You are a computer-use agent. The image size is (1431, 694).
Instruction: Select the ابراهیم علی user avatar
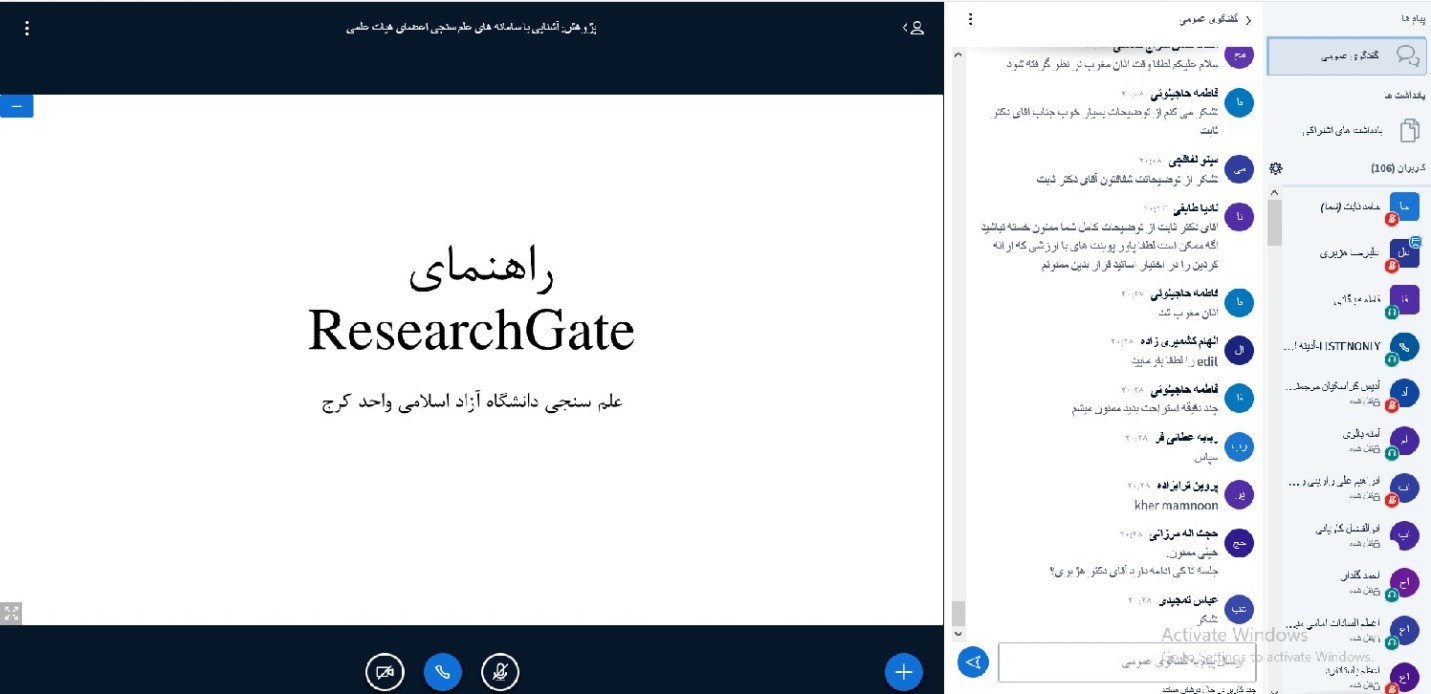click(x=1404, y=487)
